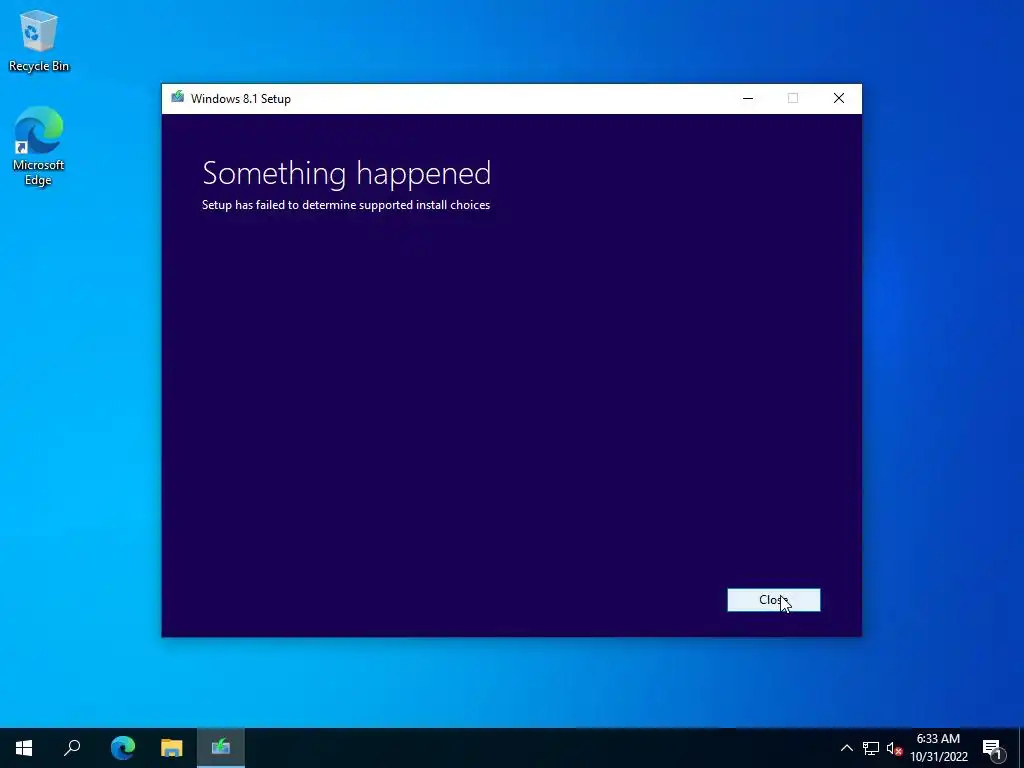Minimize the Windows 8.1 Setup window

click(x=748, y=99)
